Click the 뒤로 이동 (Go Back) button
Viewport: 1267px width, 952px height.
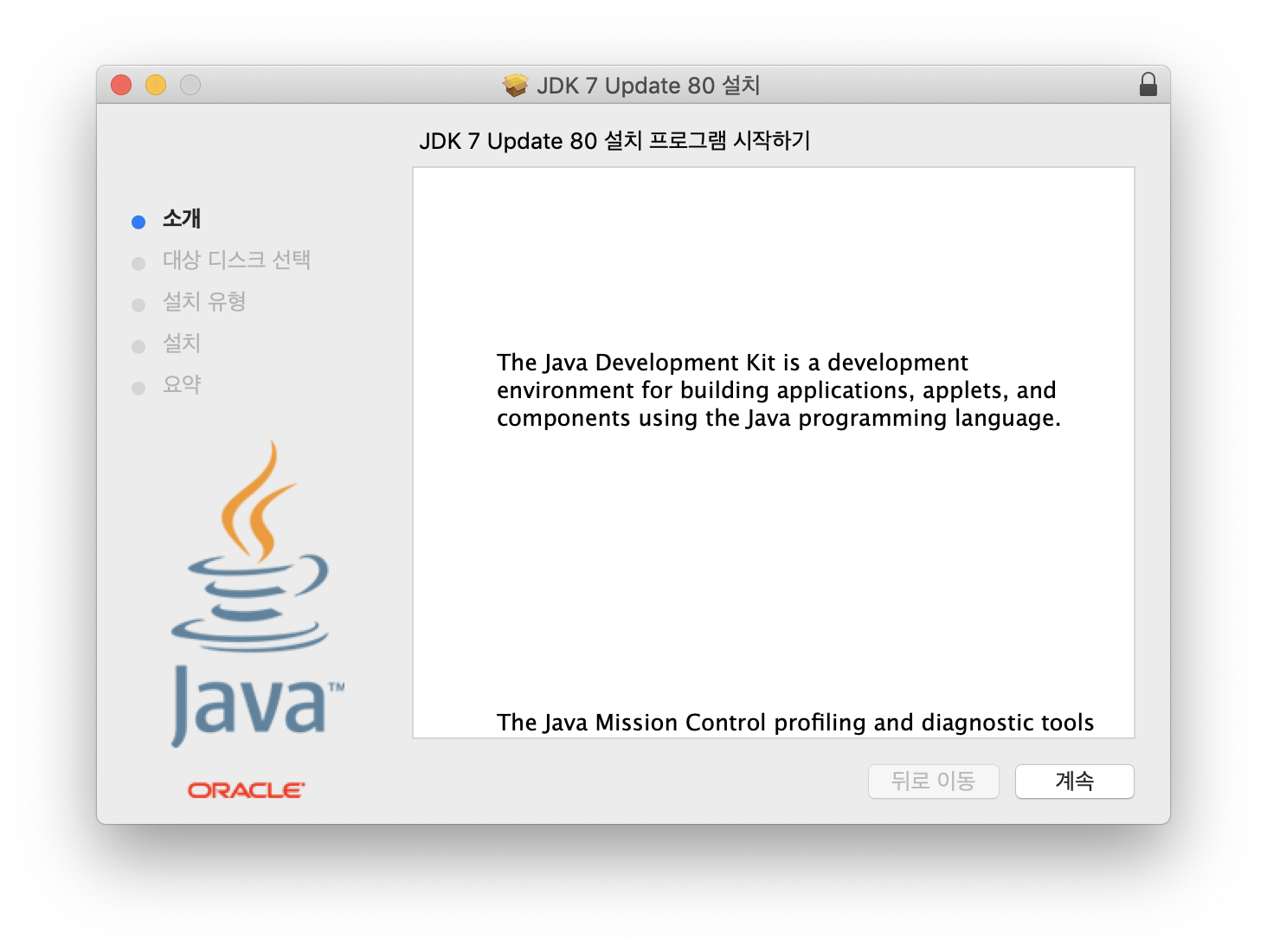pyautogui.click(x=933, y=782)
